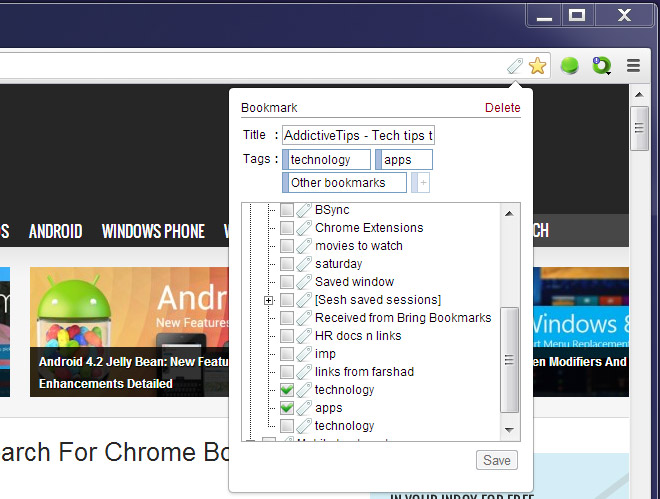Screen dimensions: 660x499
Task: Click the 'HR docs n links' label
Action: point(358,336)
